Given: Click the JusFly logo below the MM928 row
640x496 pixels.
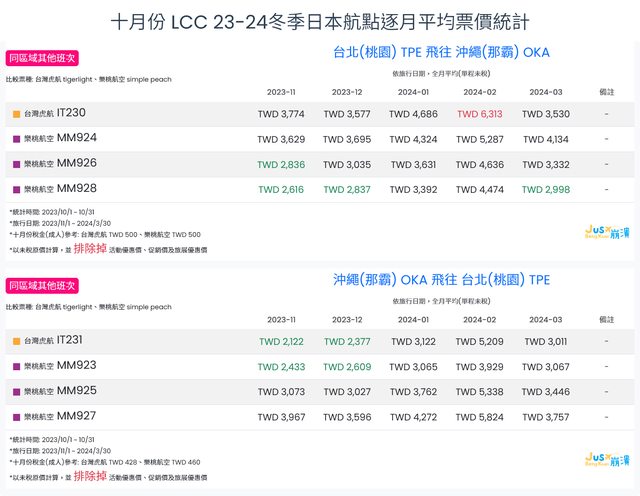Looking at the screenshot, I should tap(601, 230).
